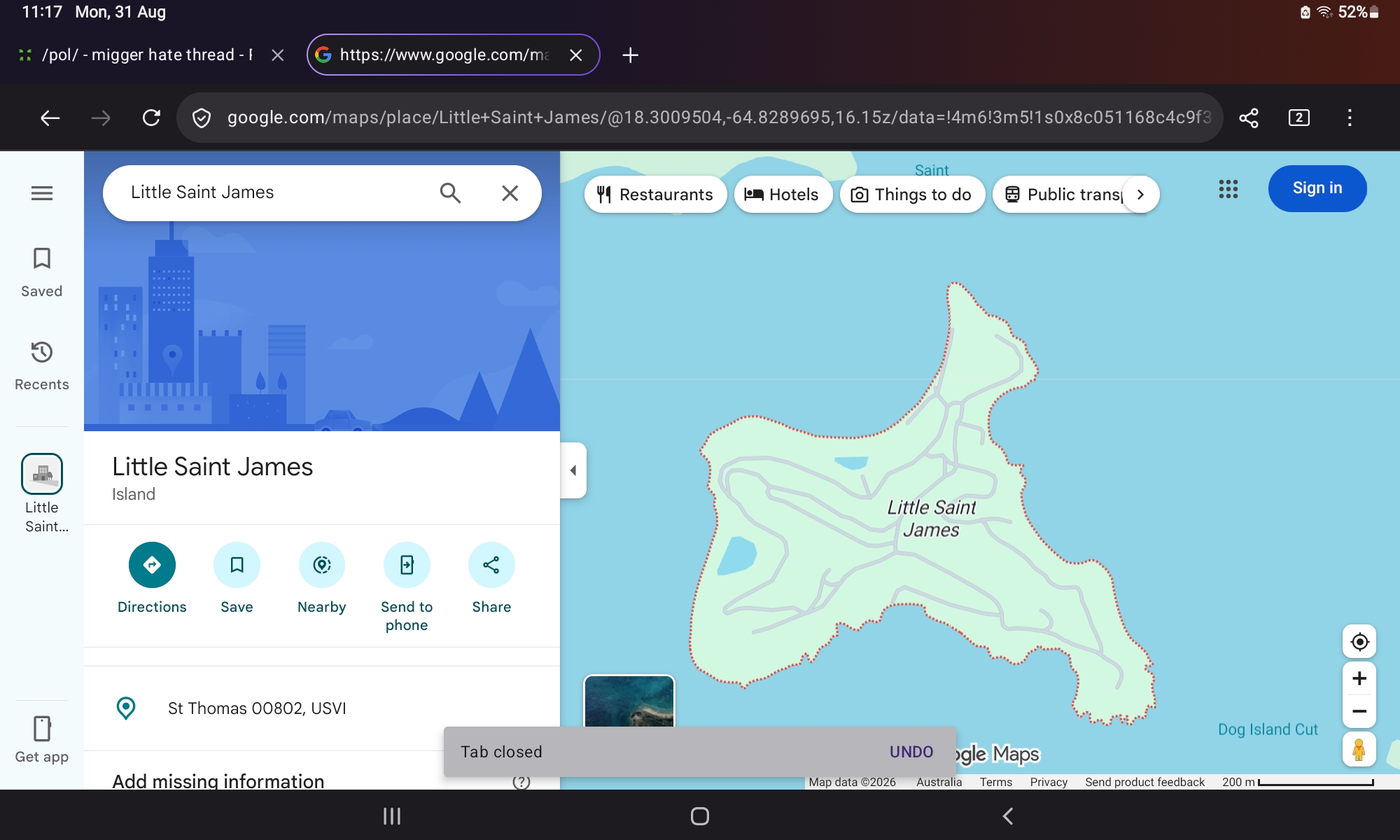1400x840 pixels.
Task: Click the Dog Island Cut map label
Action: coord(1268,729)
